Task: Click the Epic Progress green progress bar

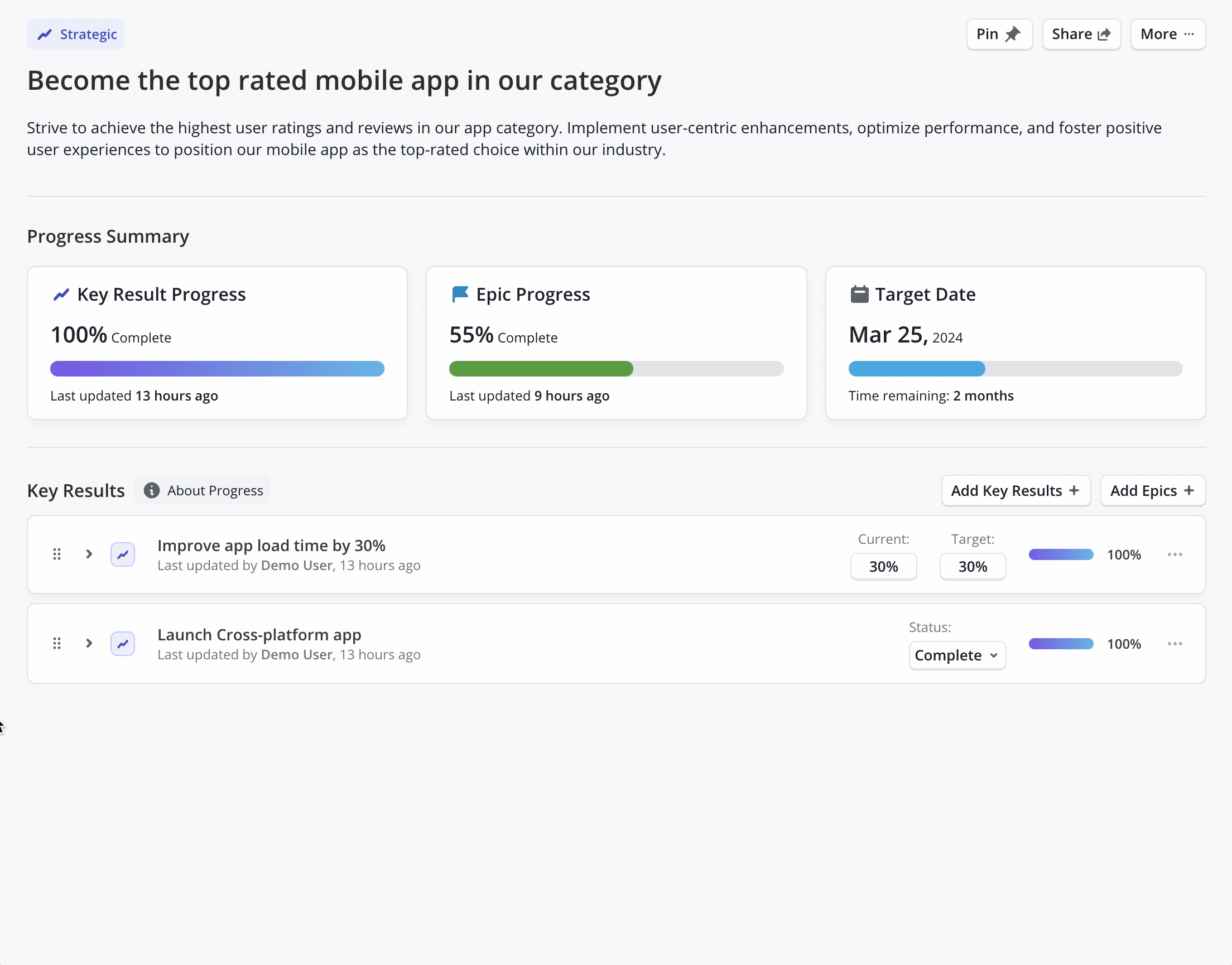Action: [541, 369]
